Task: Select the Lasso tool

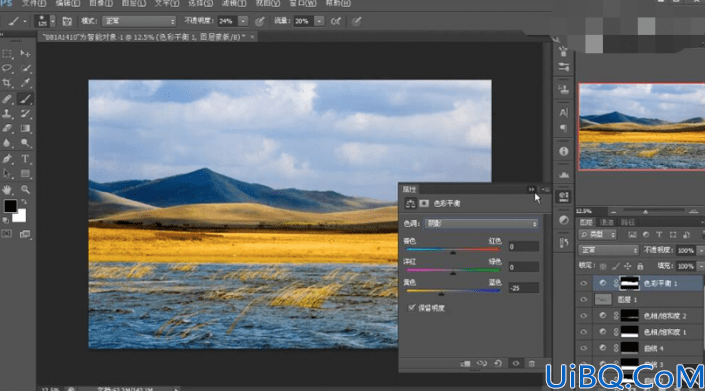Action: (7, 68)
